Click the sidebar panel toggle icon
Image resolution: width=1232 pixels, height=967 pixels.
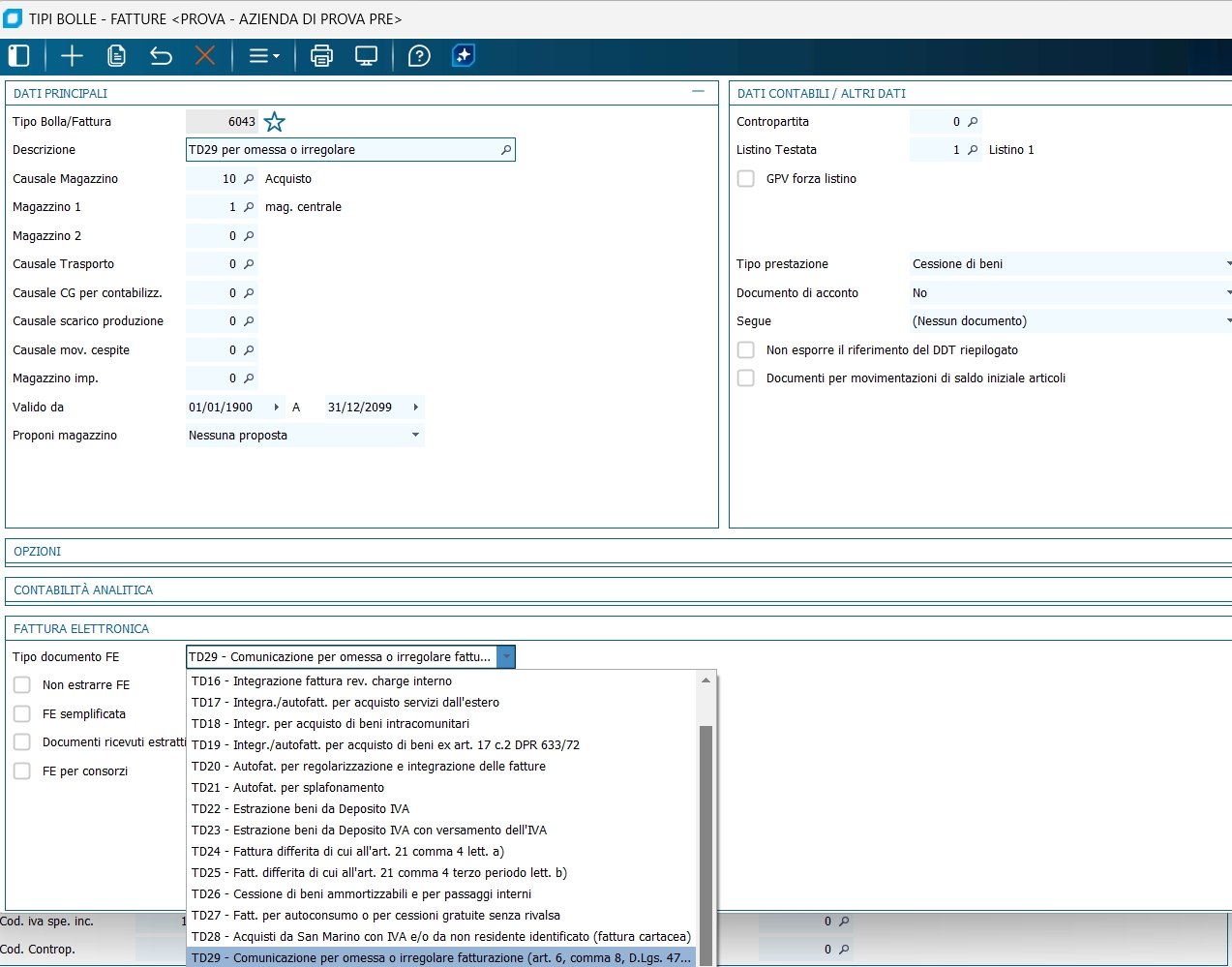(19, 56)
